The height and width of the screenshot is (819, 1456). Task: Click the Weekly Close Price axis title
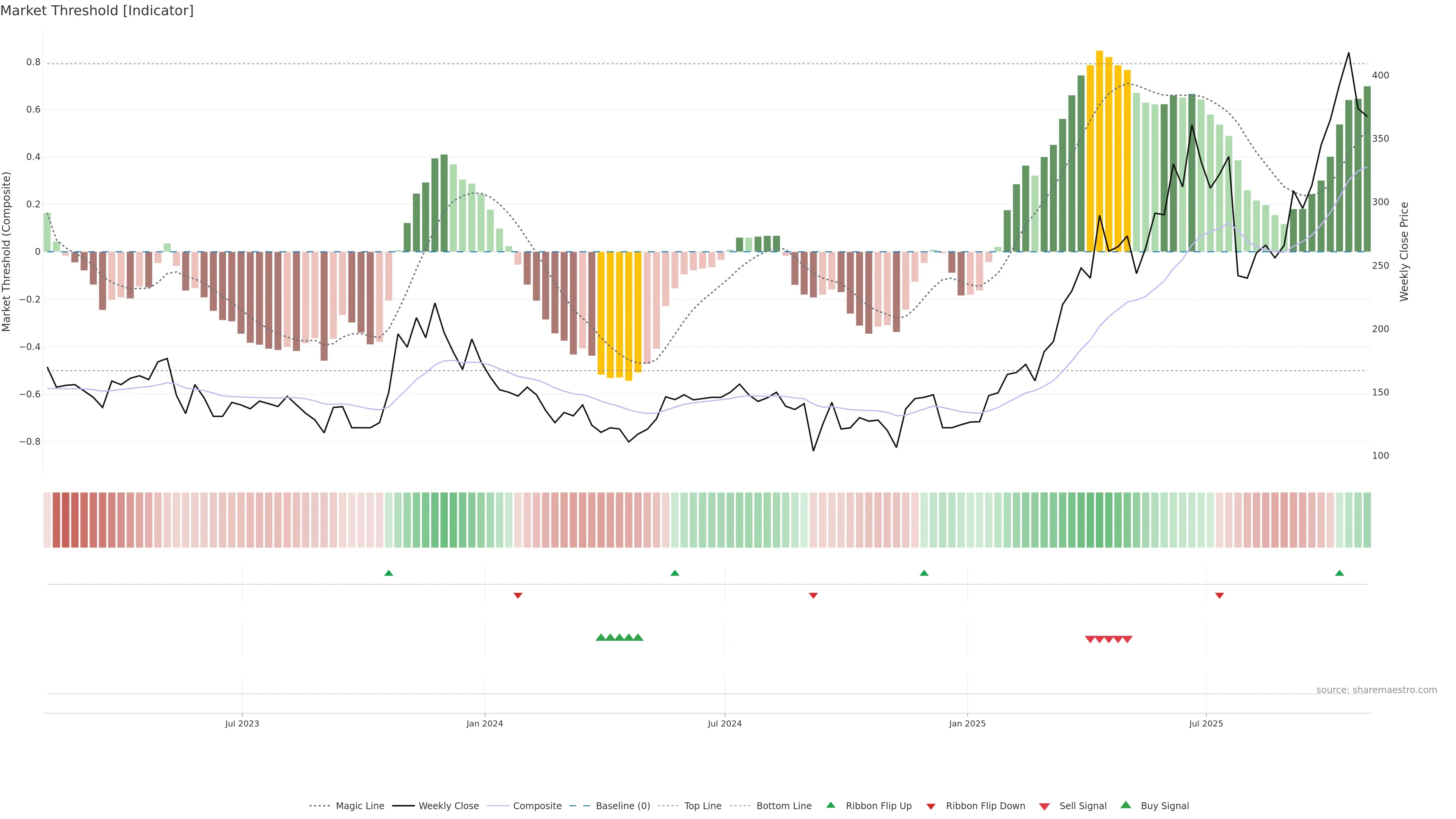tap(1404, 251)
